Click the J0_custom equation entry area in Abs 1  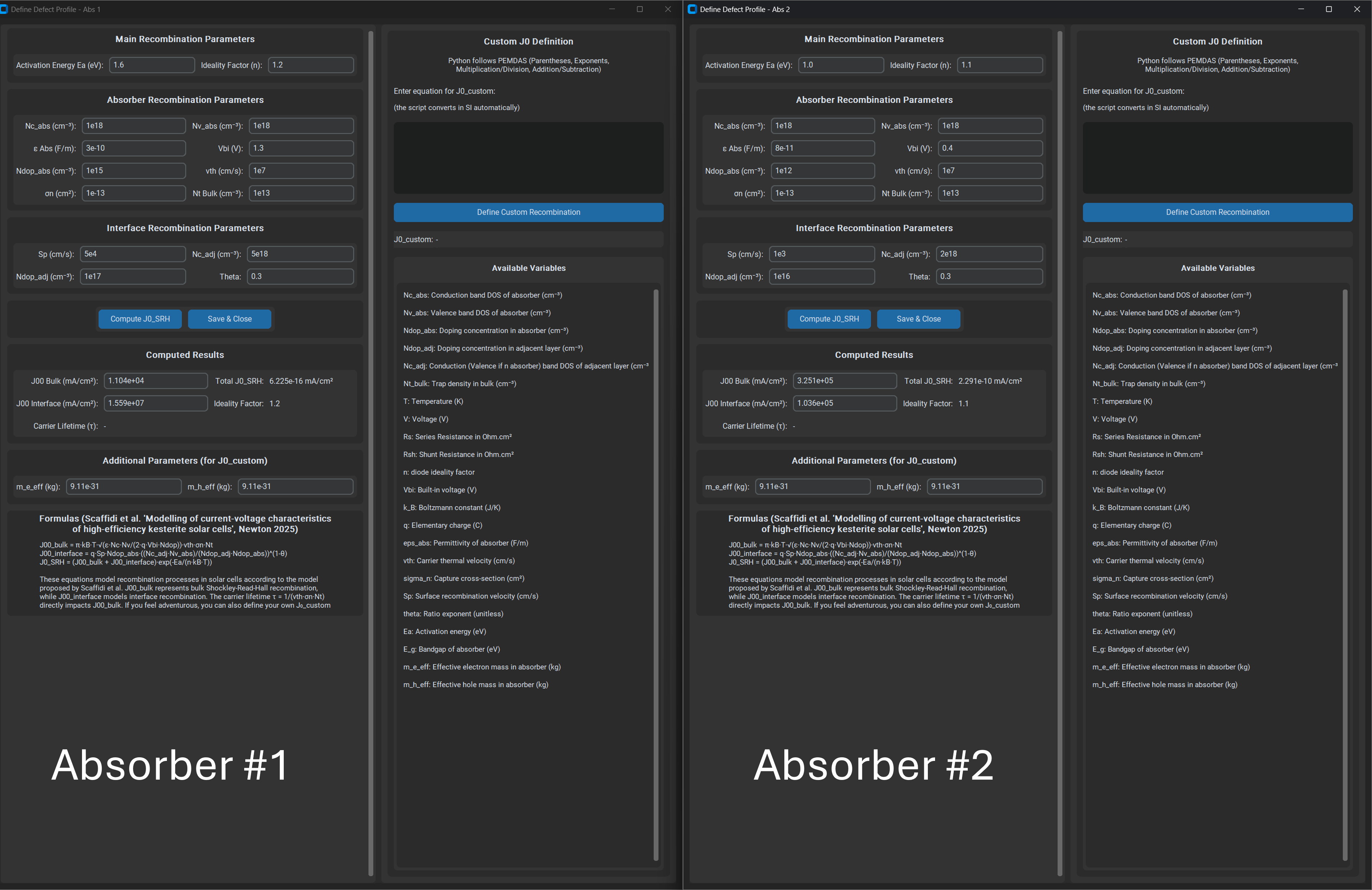528,158
